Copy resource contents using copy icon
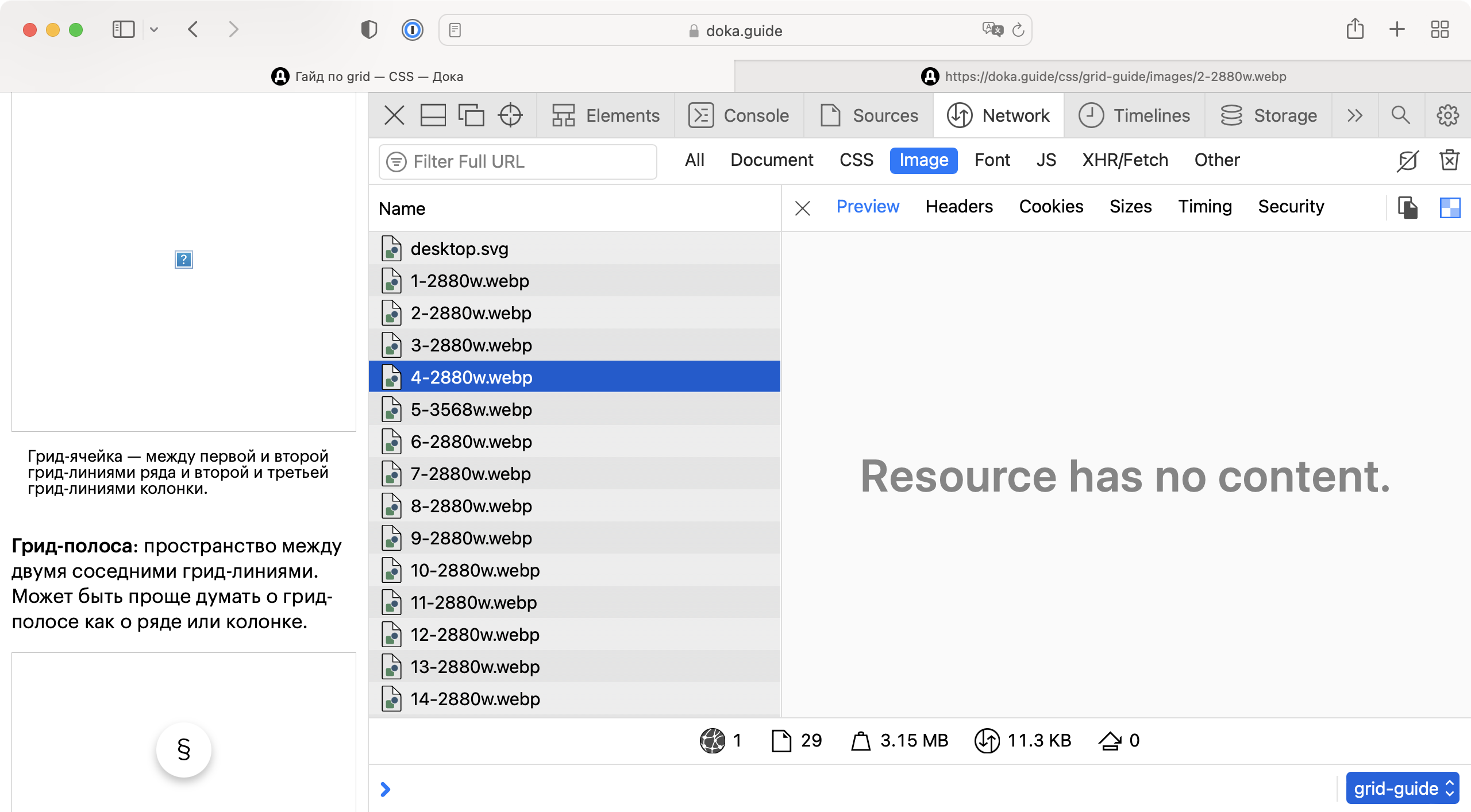Screen dimensions: 1471x812 pos(1408,207)
